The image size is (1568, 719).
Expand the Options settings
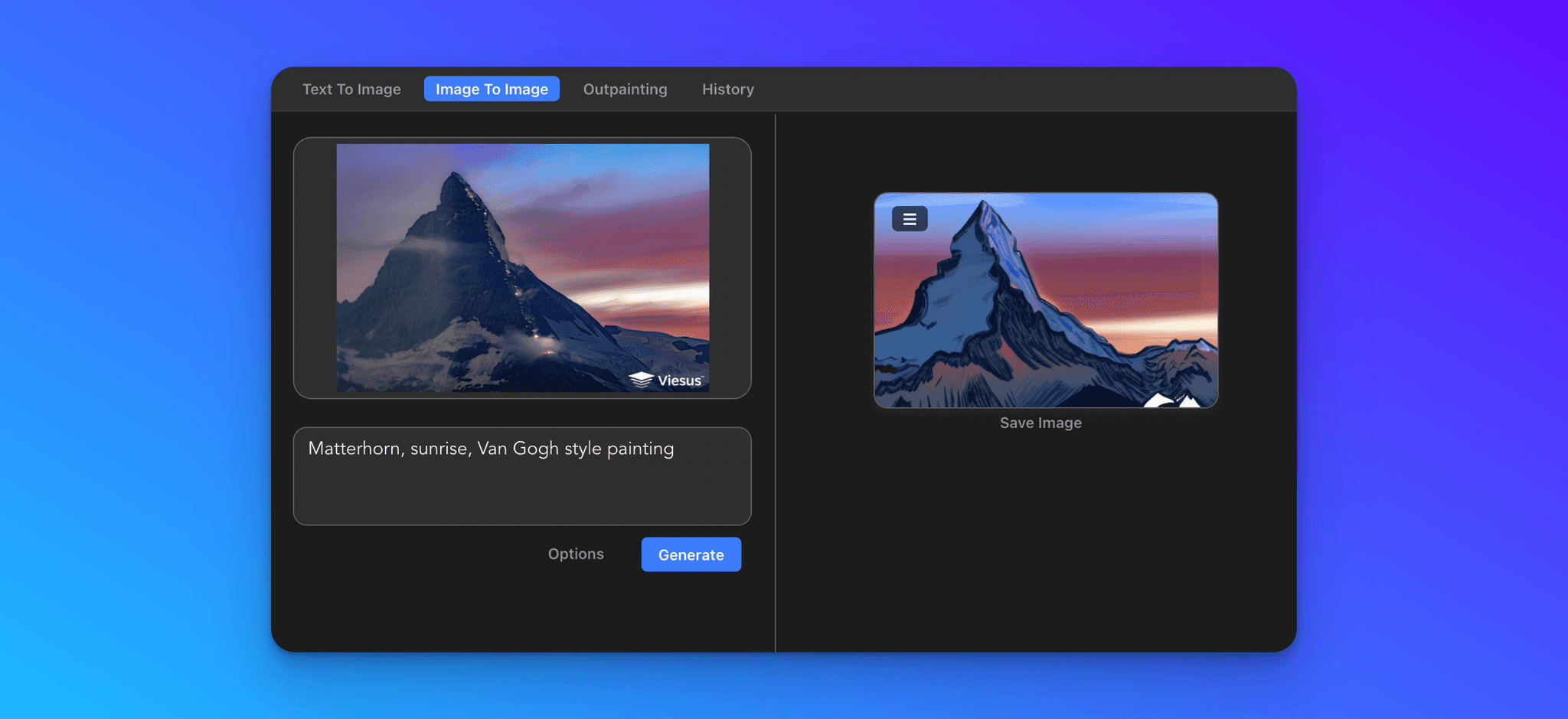[x=576, y=554]
